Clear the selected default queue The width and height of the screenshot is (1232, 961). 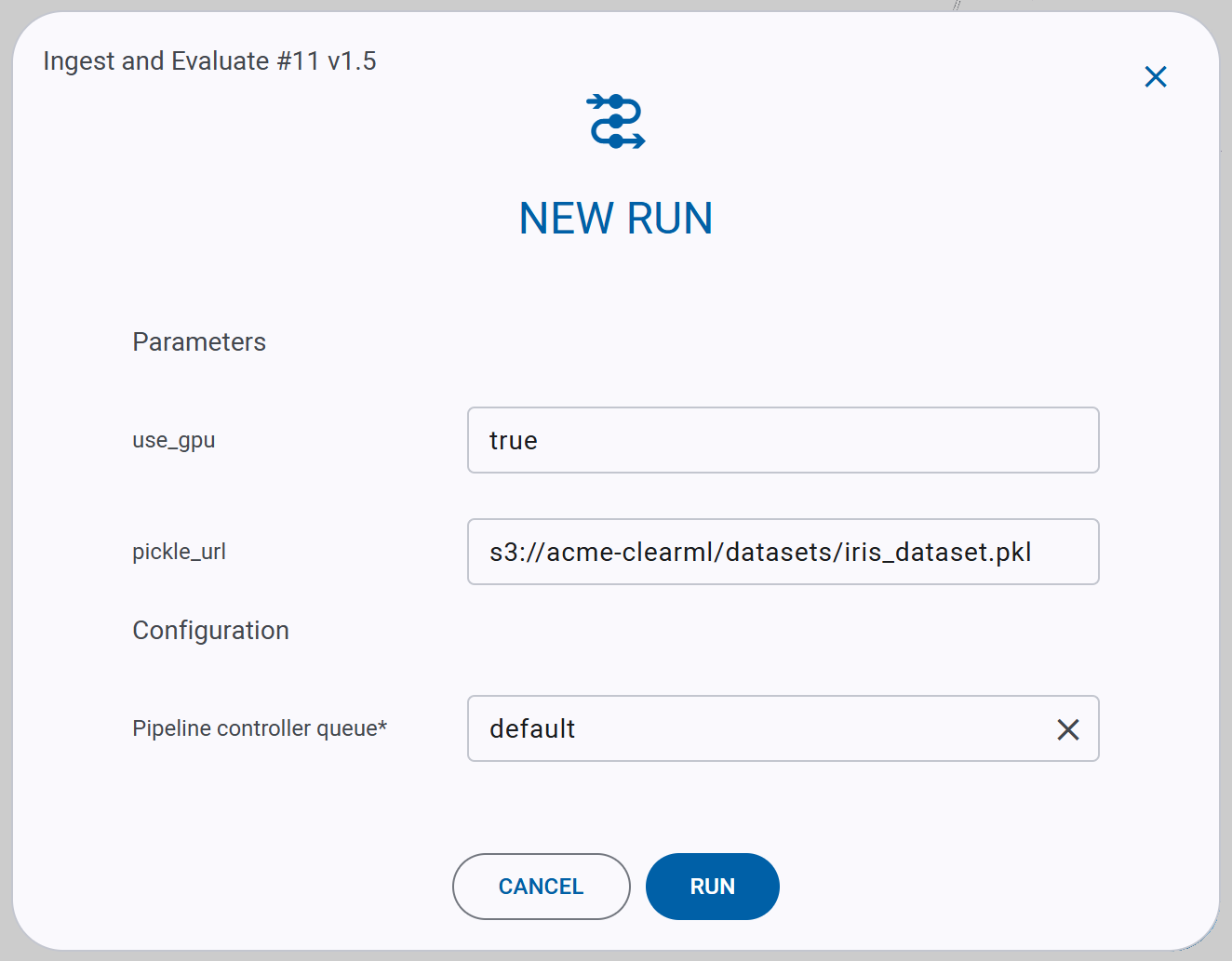click(1067, 729)
